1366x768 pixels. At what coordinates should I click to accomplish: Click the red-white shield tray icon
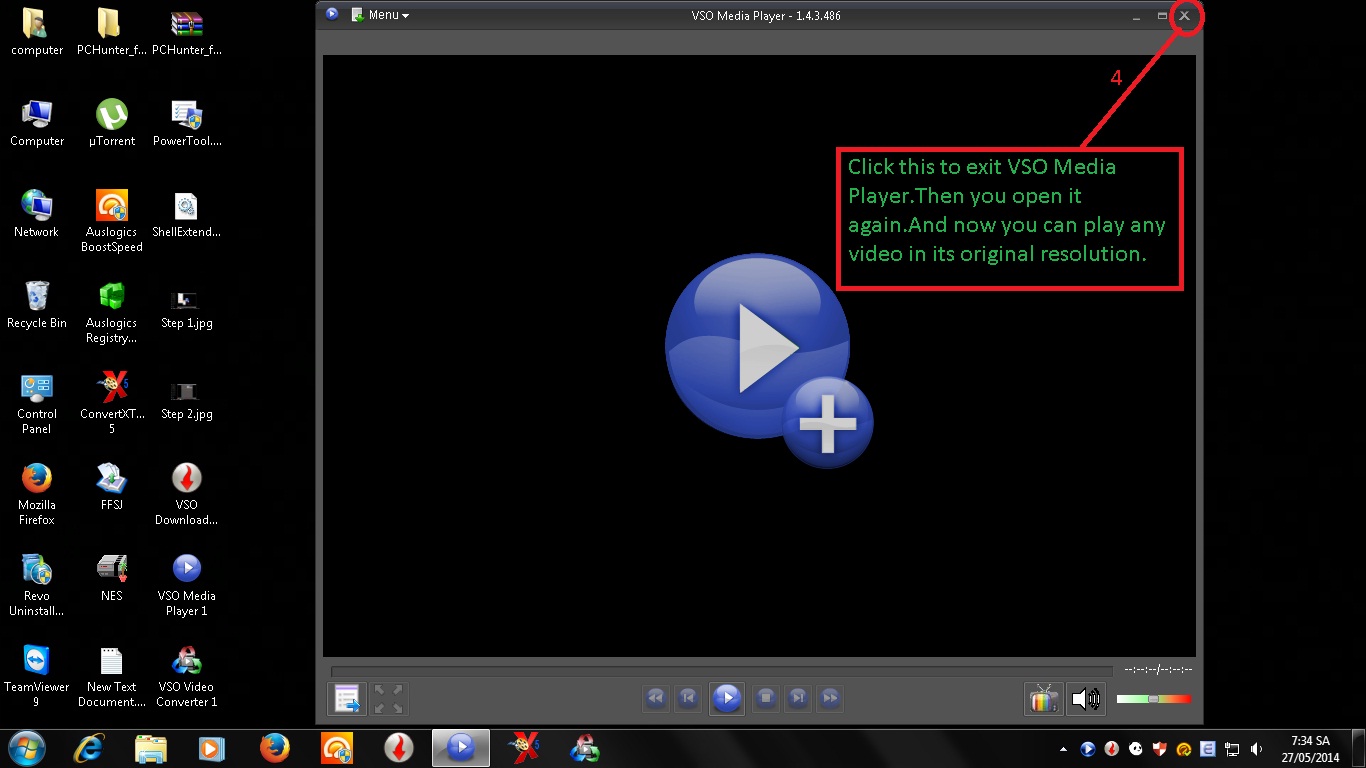click(x=1160, y=749)
